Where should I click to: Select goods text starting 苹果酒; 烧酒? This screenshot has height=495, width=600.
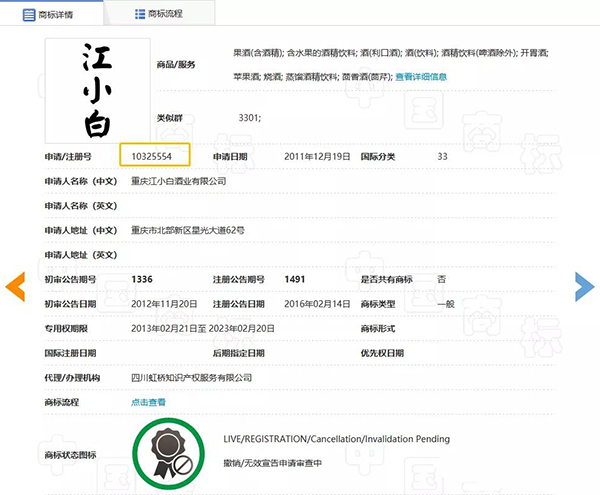pyautogui.click(x=313, y=77)
